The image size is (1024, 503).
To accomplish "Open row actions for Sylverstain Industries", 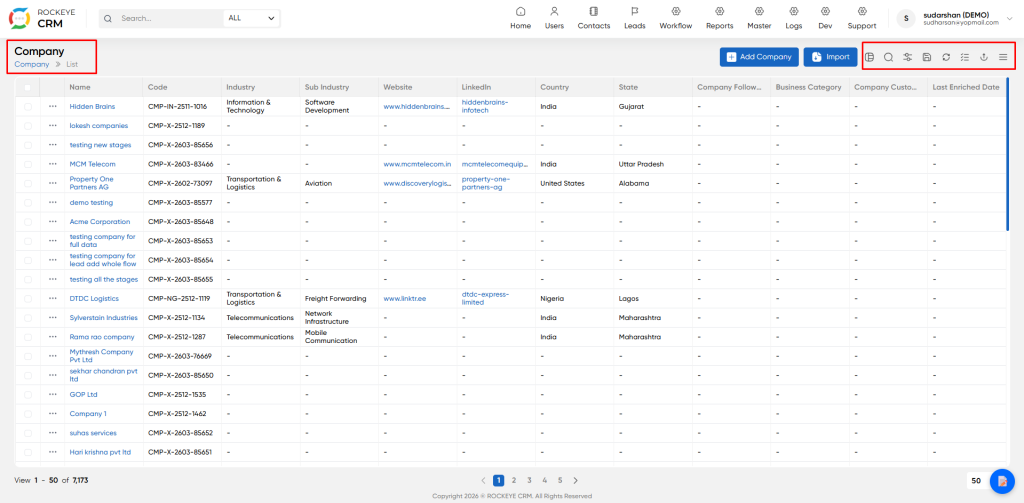I will (x=52, y=317).
